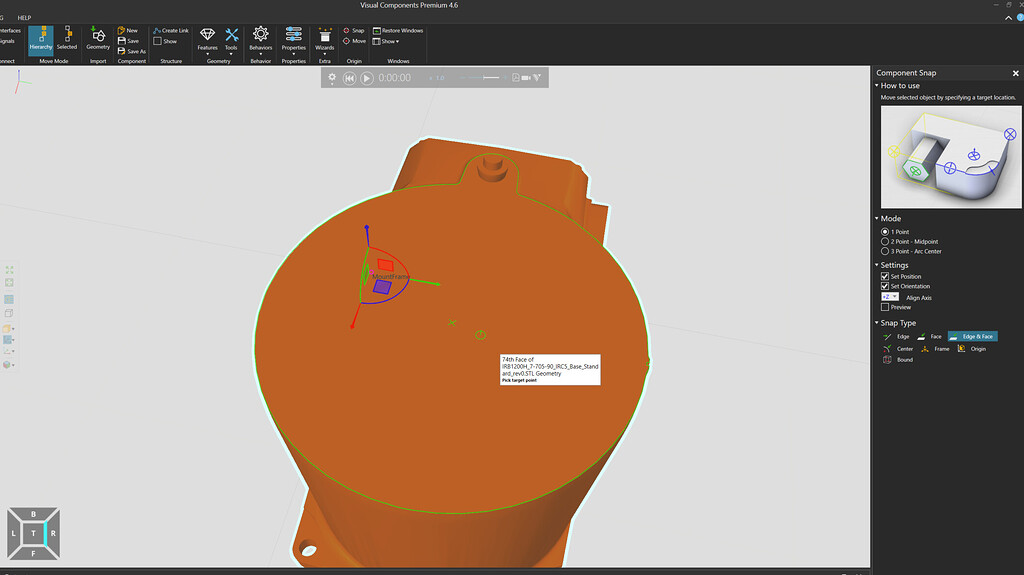The height and width of the screenshot is (575, 1024).
Task: Click Restore Windows
Action: pyautogui.click(x=398, y=30)
